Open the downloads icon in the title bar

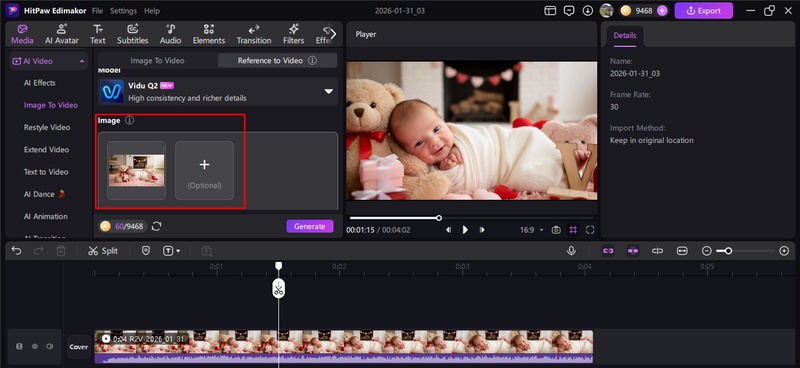pos(588,11)
